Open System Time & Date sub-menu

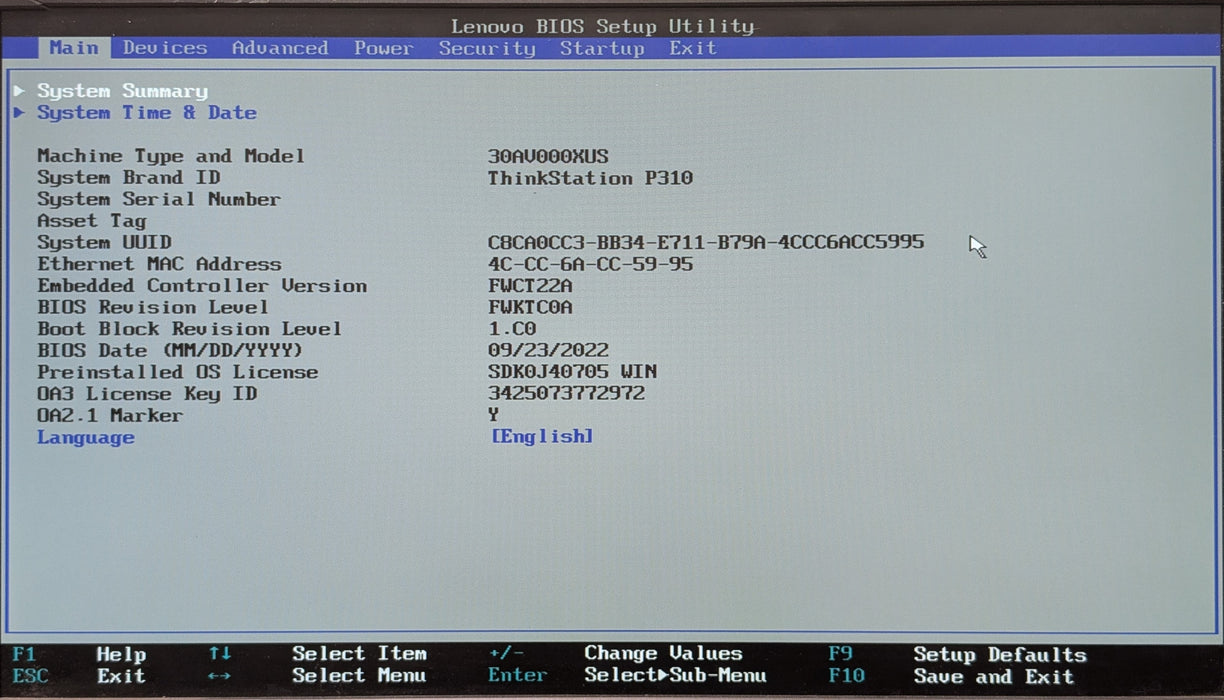(x=147, y=113)
